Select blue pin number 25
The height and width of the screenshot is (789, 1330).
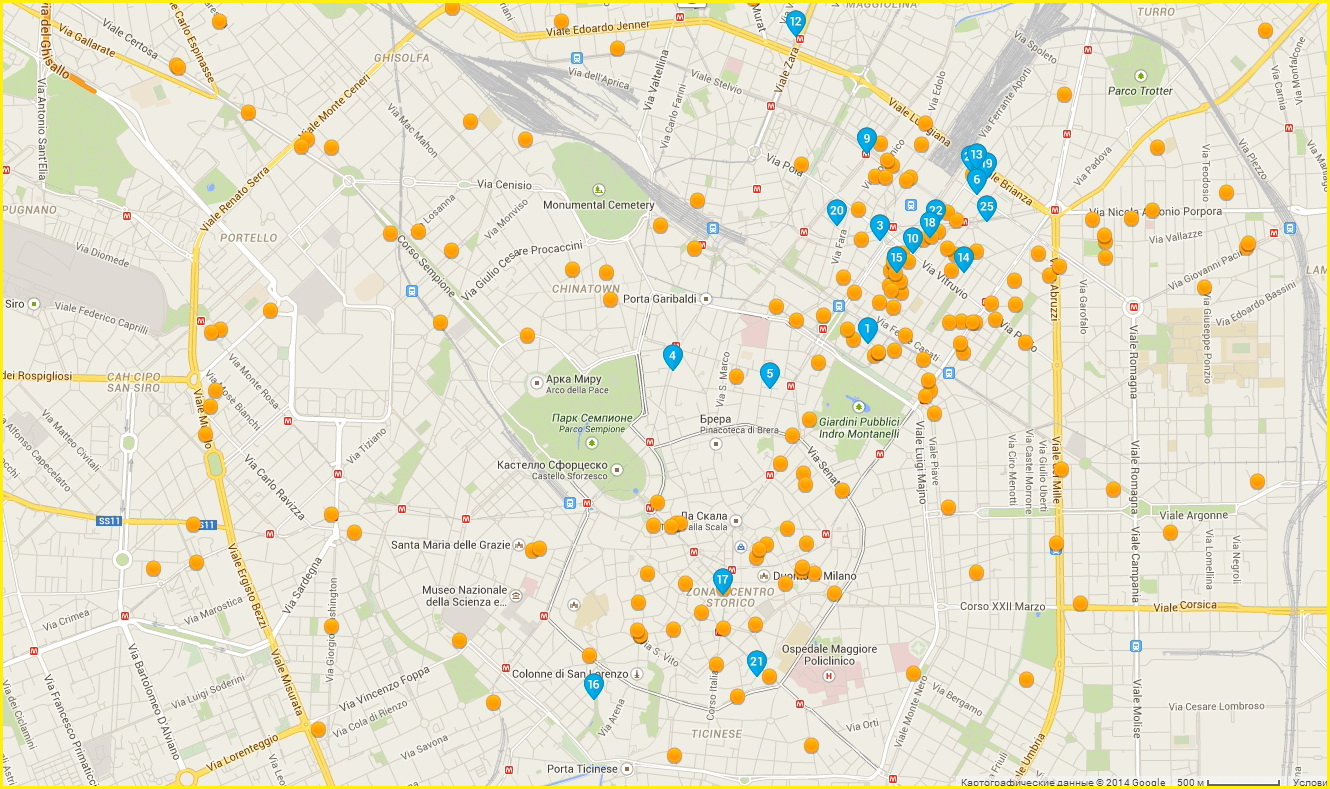tap(987, 209)
